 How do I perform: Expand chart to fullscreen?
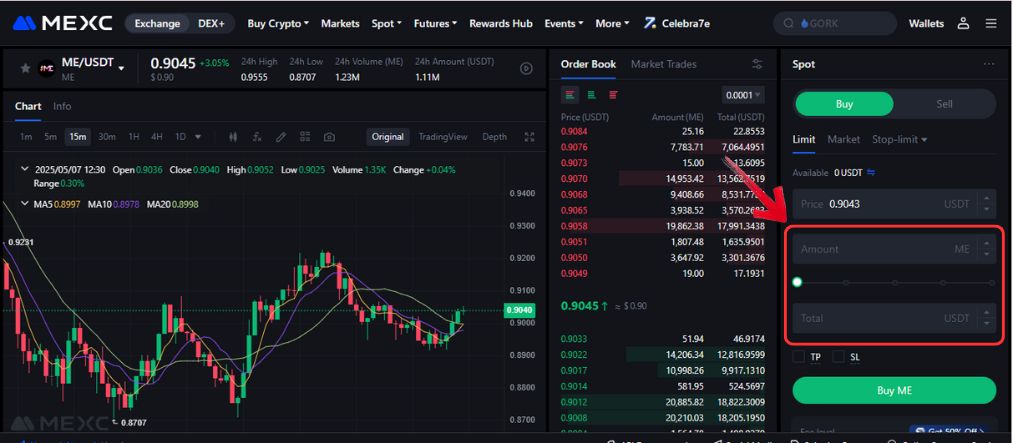click(x=530, y=137)
